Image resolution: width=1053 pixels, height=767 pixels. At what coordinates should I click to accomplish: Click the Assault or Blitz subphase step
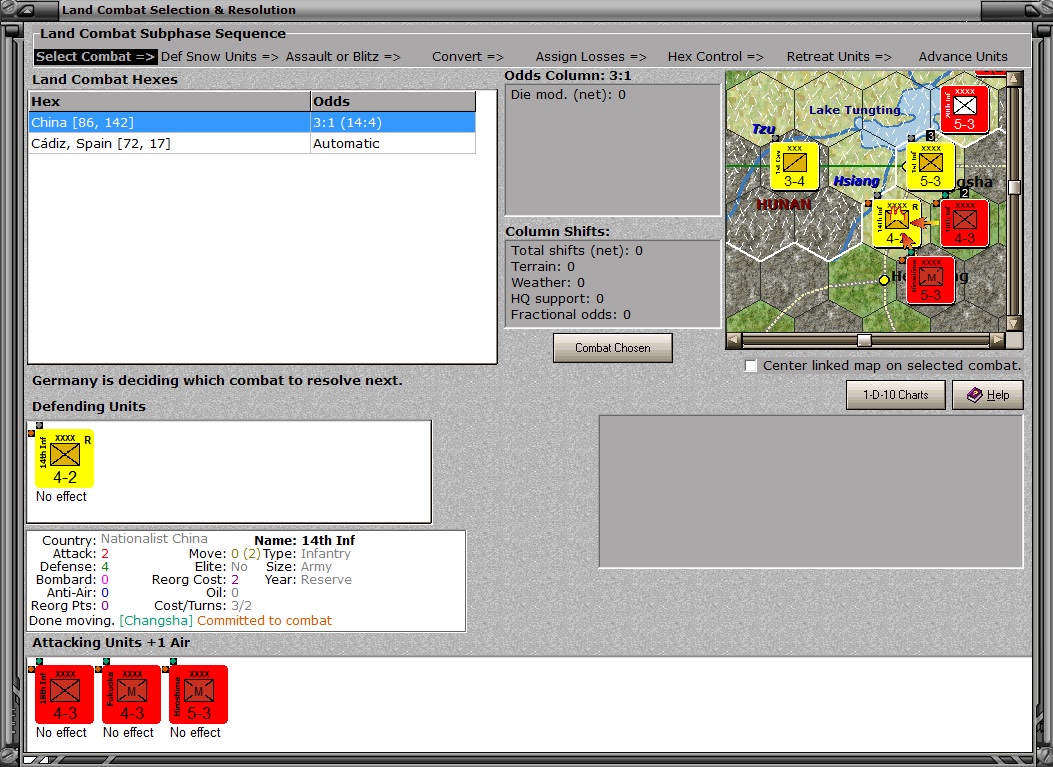[x=342, y=56]
